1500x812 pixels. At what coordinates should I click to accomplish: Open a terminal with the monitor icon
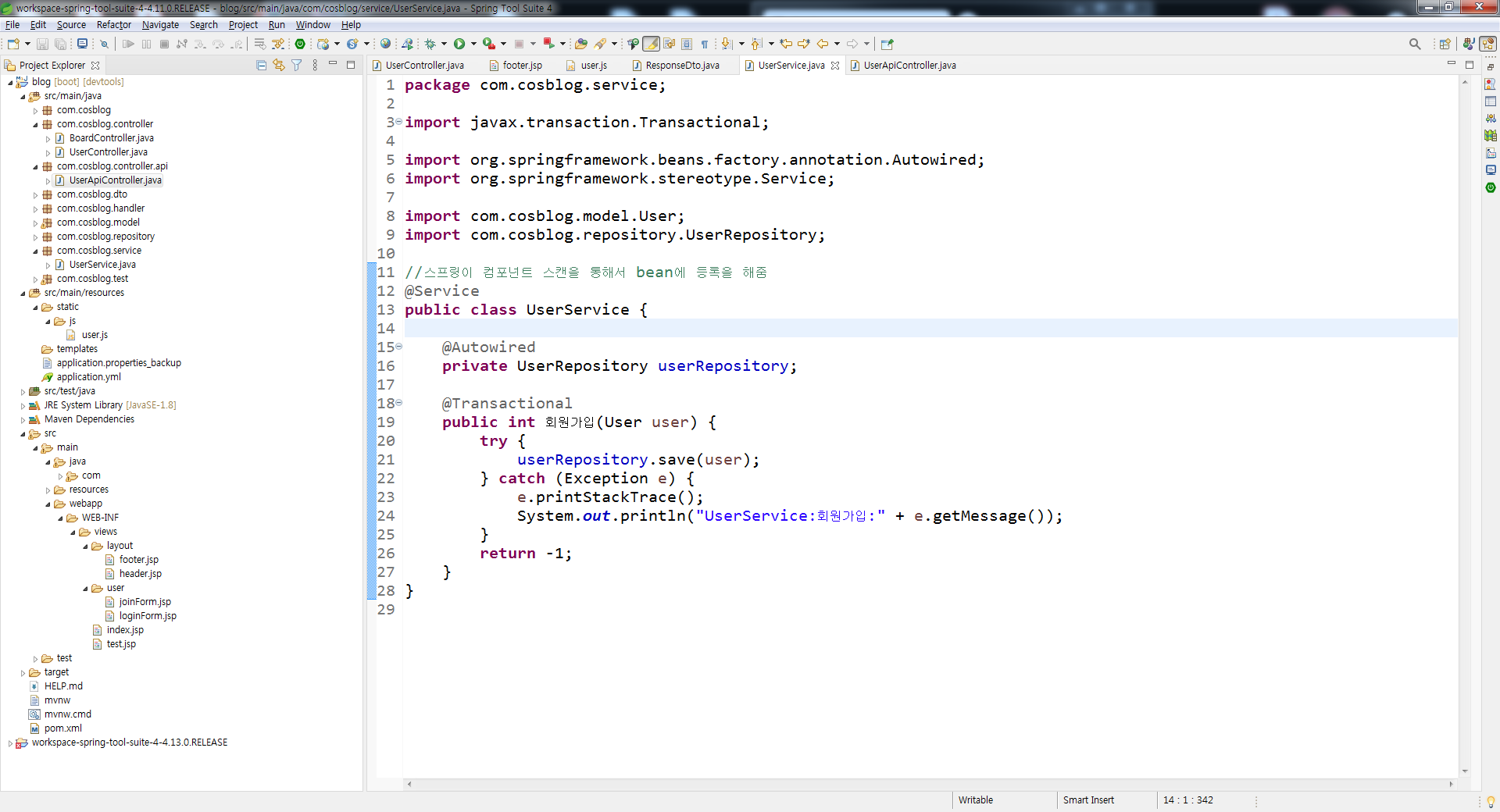[82, 44]
